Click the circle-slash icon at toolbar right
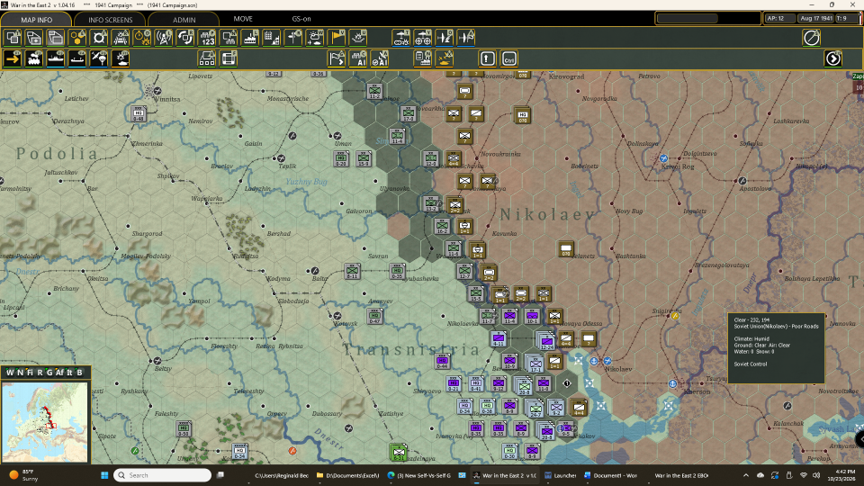The height and width of the screenshot is (486, 864). (x=811, y=38)
